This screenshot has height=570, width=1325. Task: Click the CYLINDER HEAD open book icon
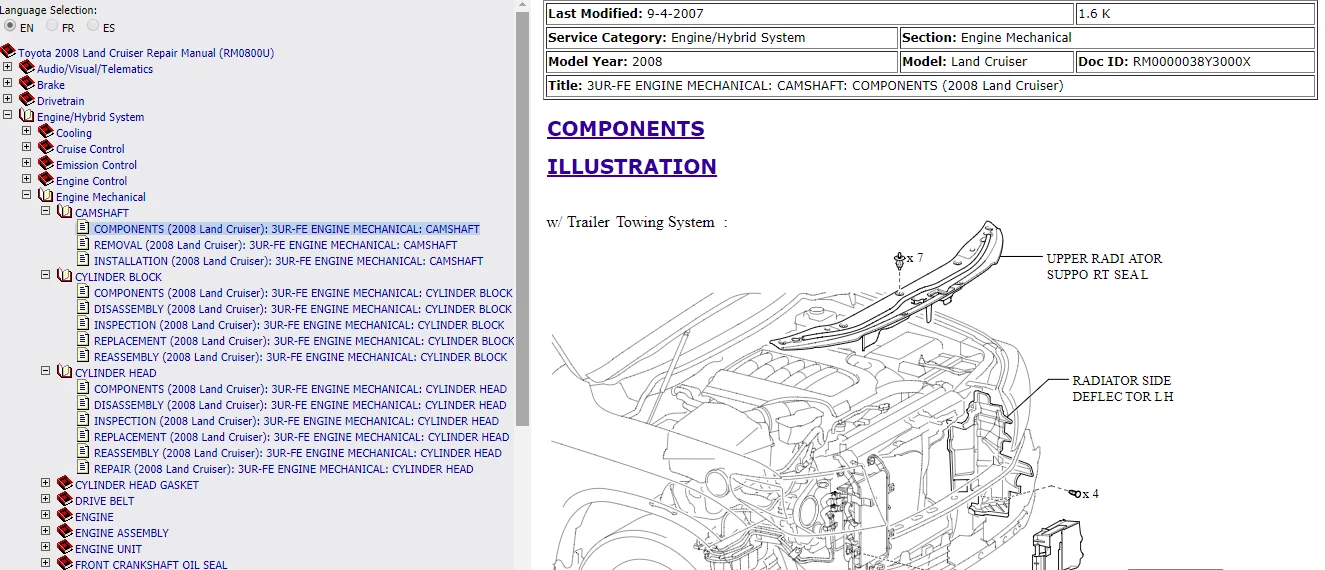pos(65,372)
